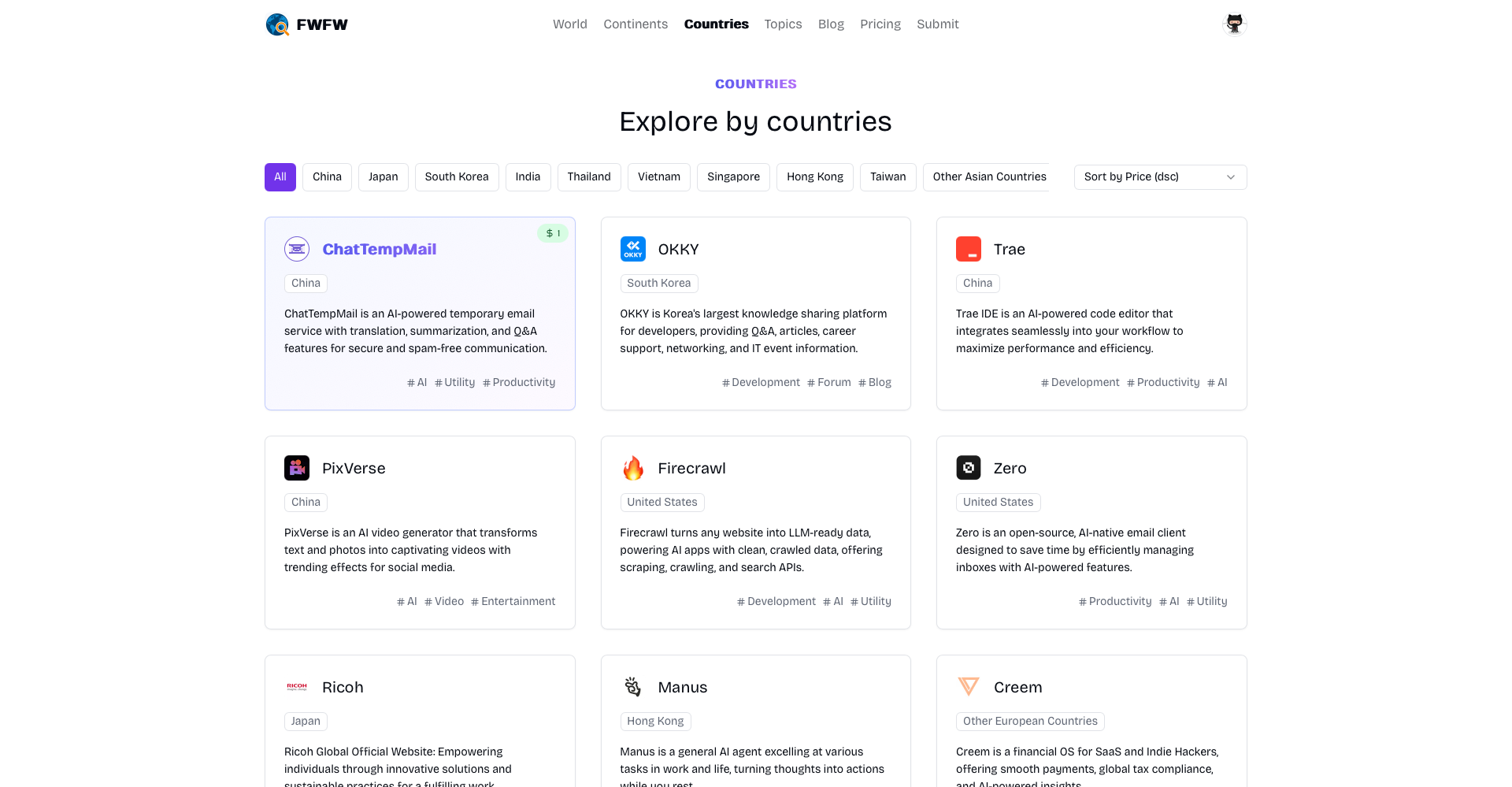Filter by Hong Kong in filter bar
The height and width of the screenshot is (787, 1512).
pyautogui.click(x=815, y=177)
